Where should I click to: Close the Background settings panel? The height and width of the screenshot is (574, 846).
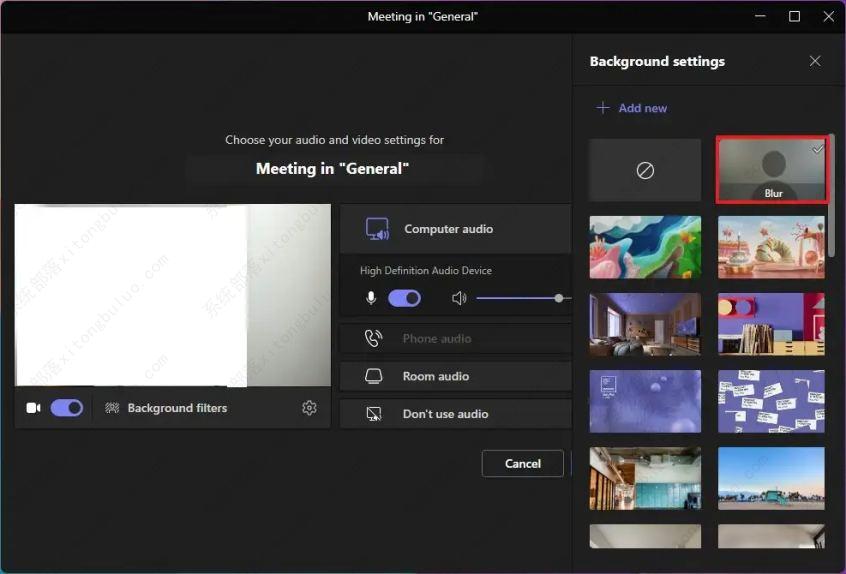[815, 61]
